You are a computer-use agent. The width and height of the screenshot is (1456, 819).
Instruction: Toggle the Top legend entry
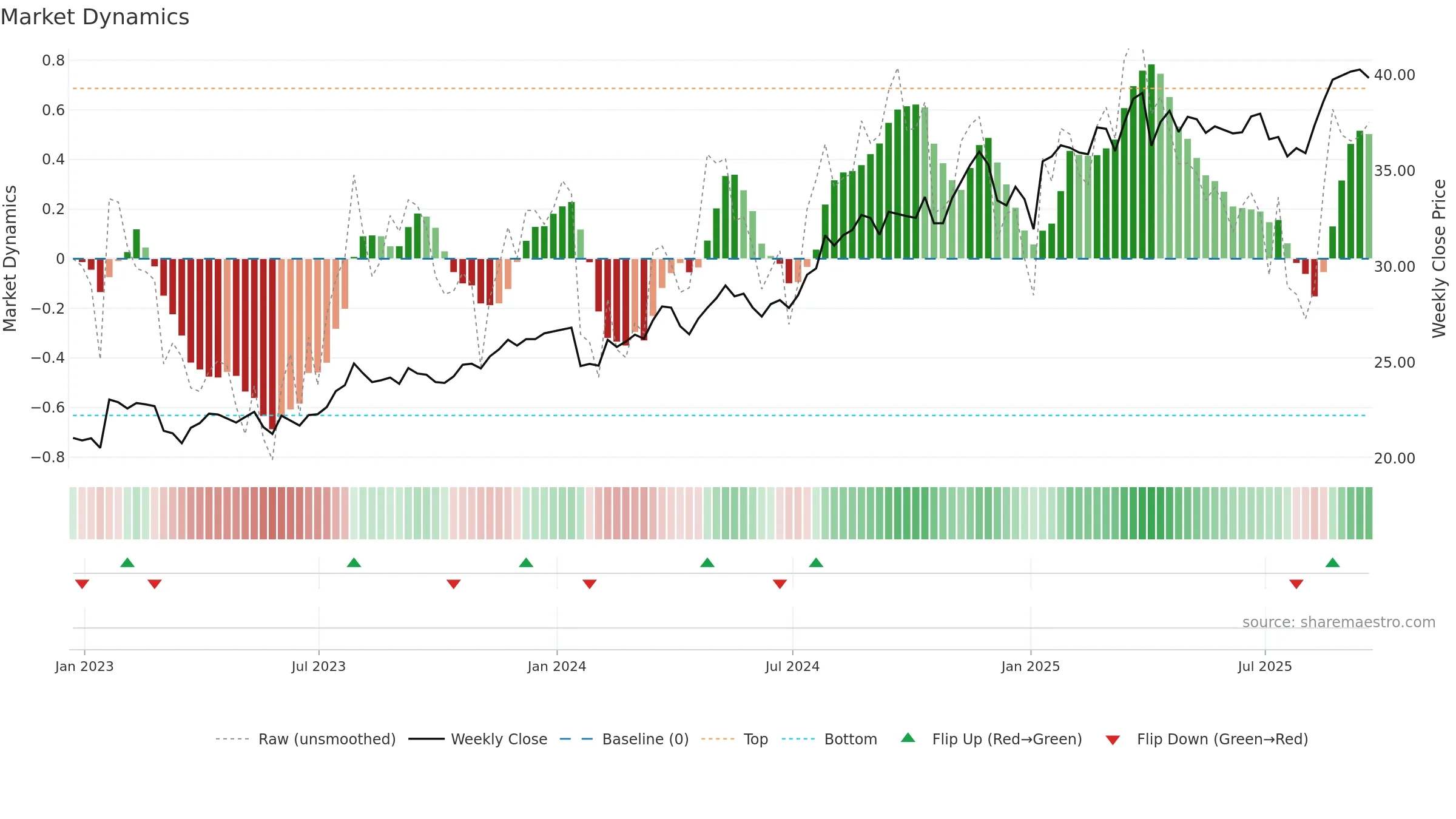pyautogui.click(x=734, y=739)
